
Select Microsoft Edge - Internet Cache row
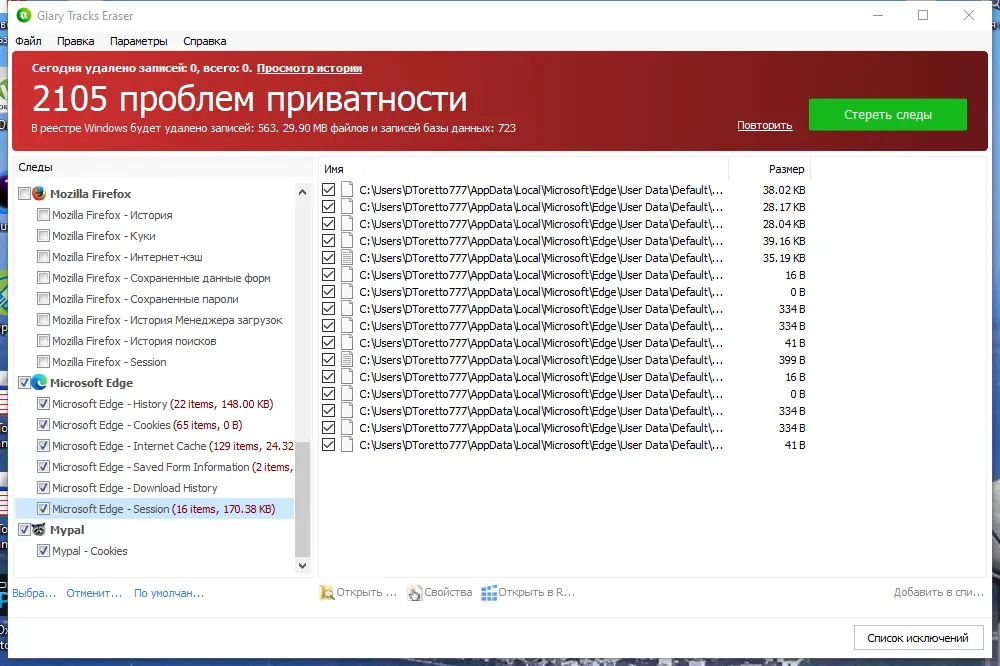pyautogui.click(x=173, y=446)
